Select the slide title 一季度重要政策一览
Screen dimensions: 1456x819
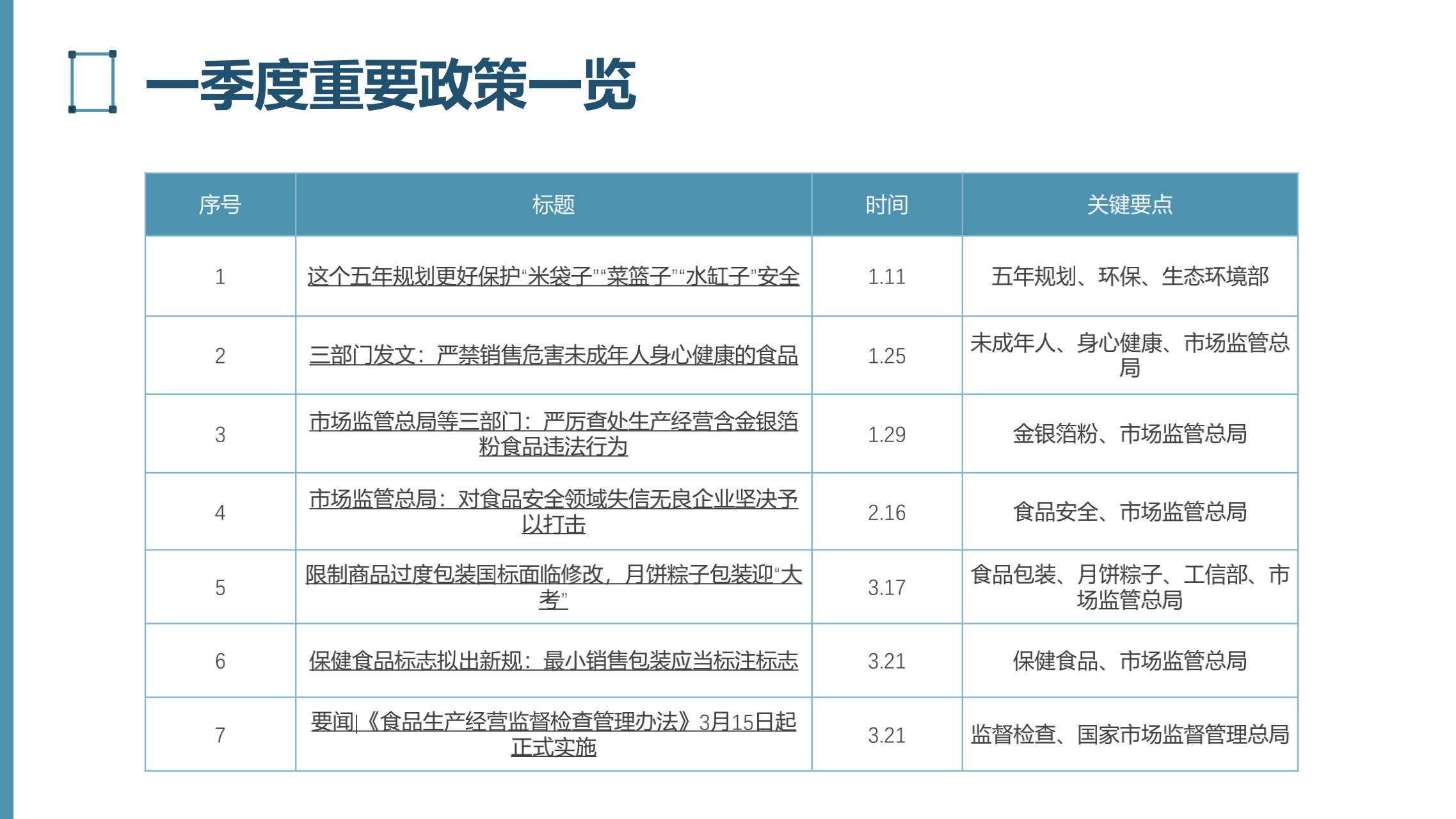390,84
